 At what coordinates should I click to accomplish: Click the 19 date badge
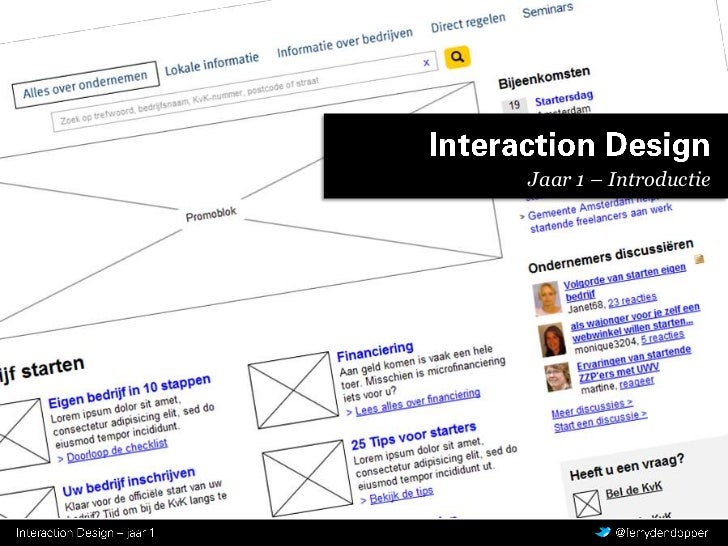point(514,105)
